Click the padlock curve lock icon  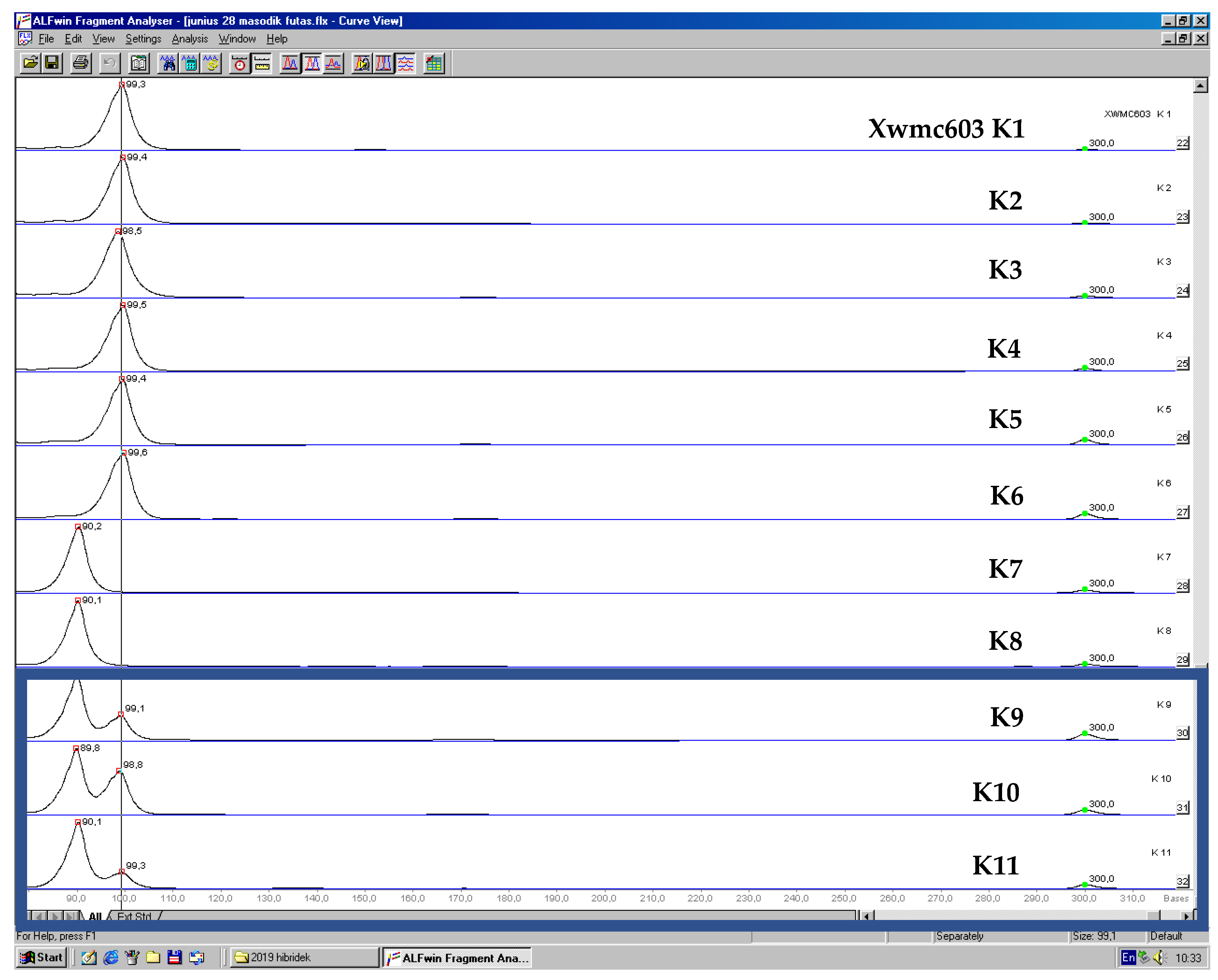[361, 63]
